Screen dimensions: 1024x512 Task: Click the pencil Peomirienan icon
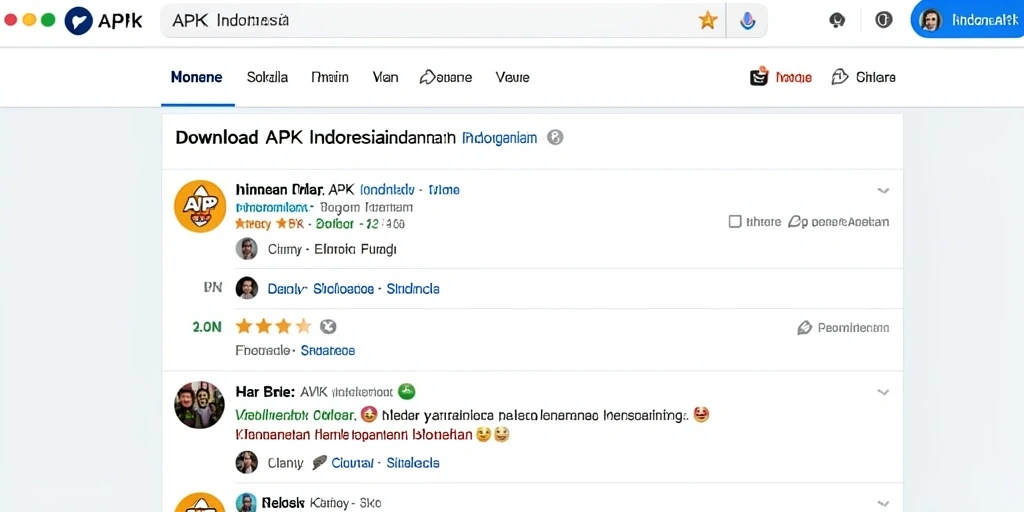[x=805, y=328]
